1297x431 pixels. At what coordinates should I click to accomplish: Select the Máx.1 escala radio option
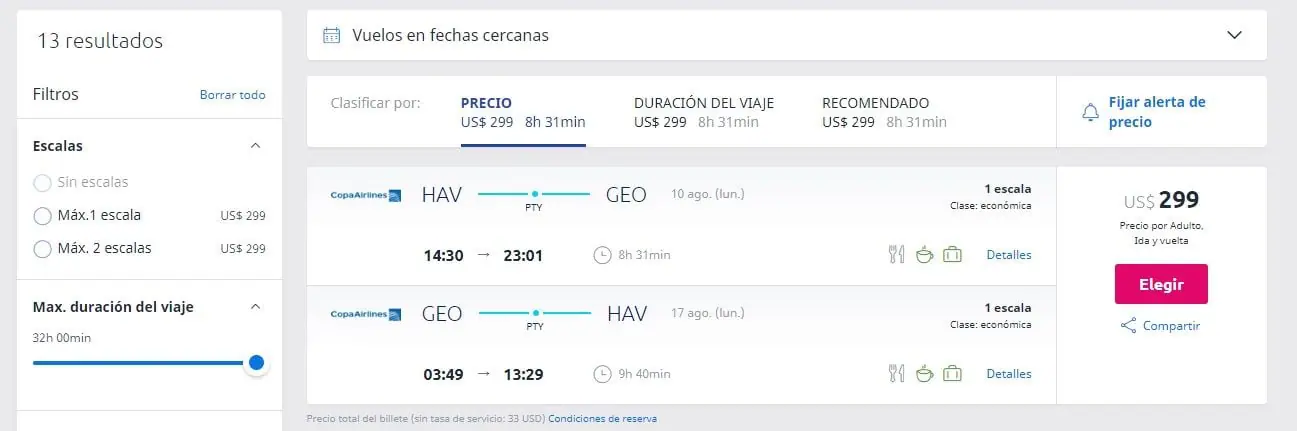(x=42, y=215)
